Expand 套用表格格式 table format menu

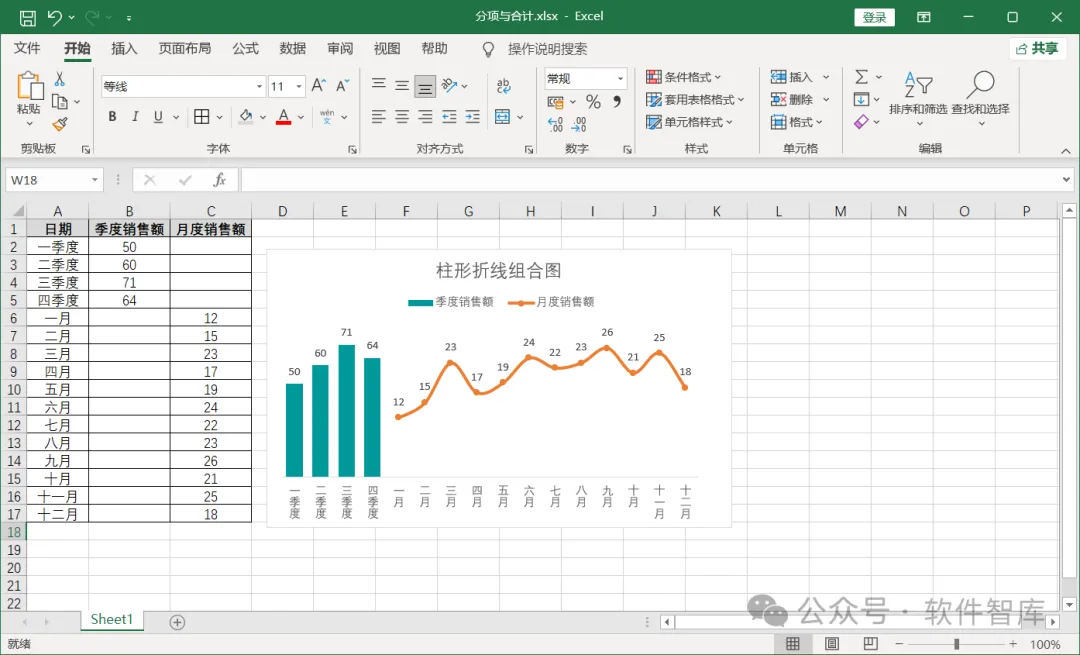click(695, 99)
